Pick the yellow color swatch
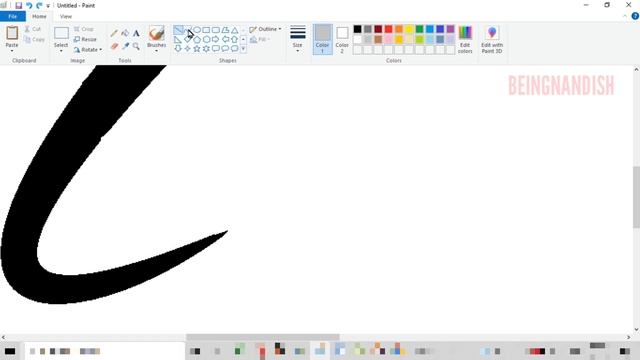This screenshot has height=360, width=640. [409, 29]
